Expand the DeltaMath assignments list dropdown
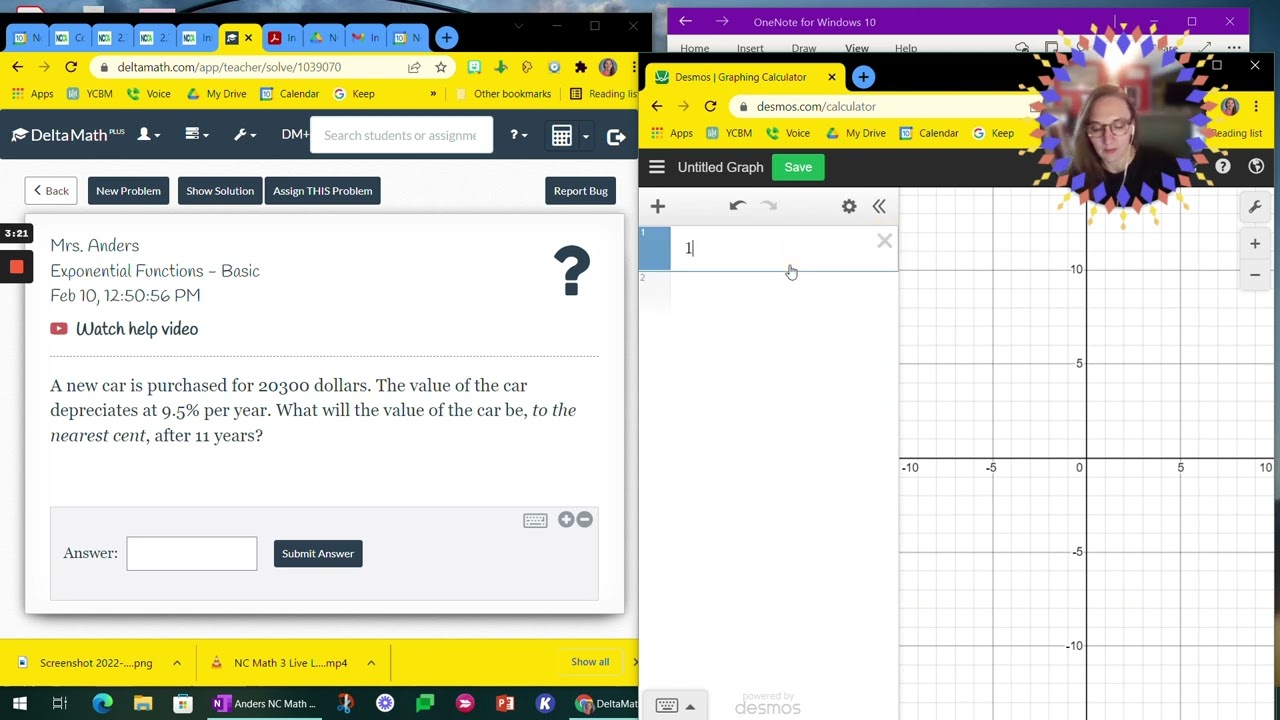The width and height of the screenshot is (1280, 720). click(196, 135)
